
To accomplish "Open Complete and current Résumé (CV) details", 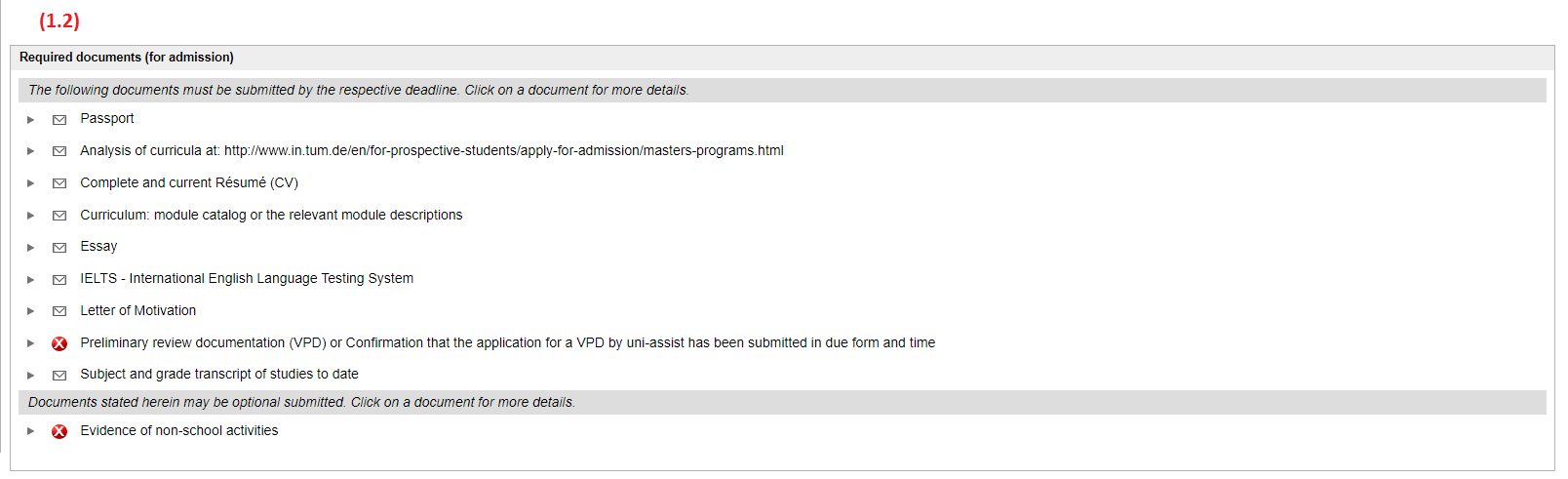I will tap(189, 182).
